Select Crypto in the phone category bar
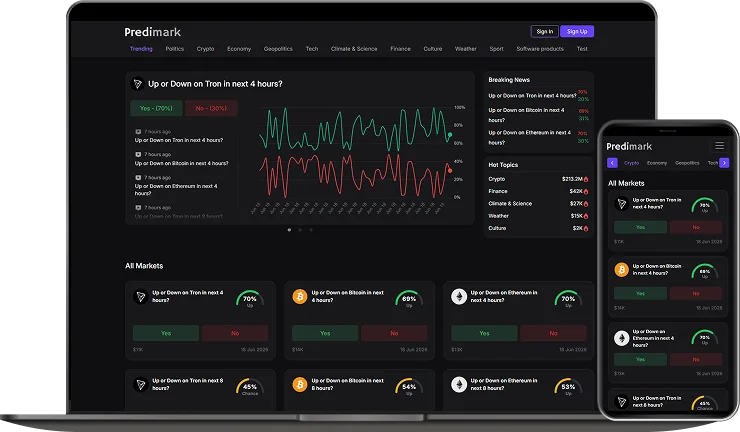 point(631,163)
